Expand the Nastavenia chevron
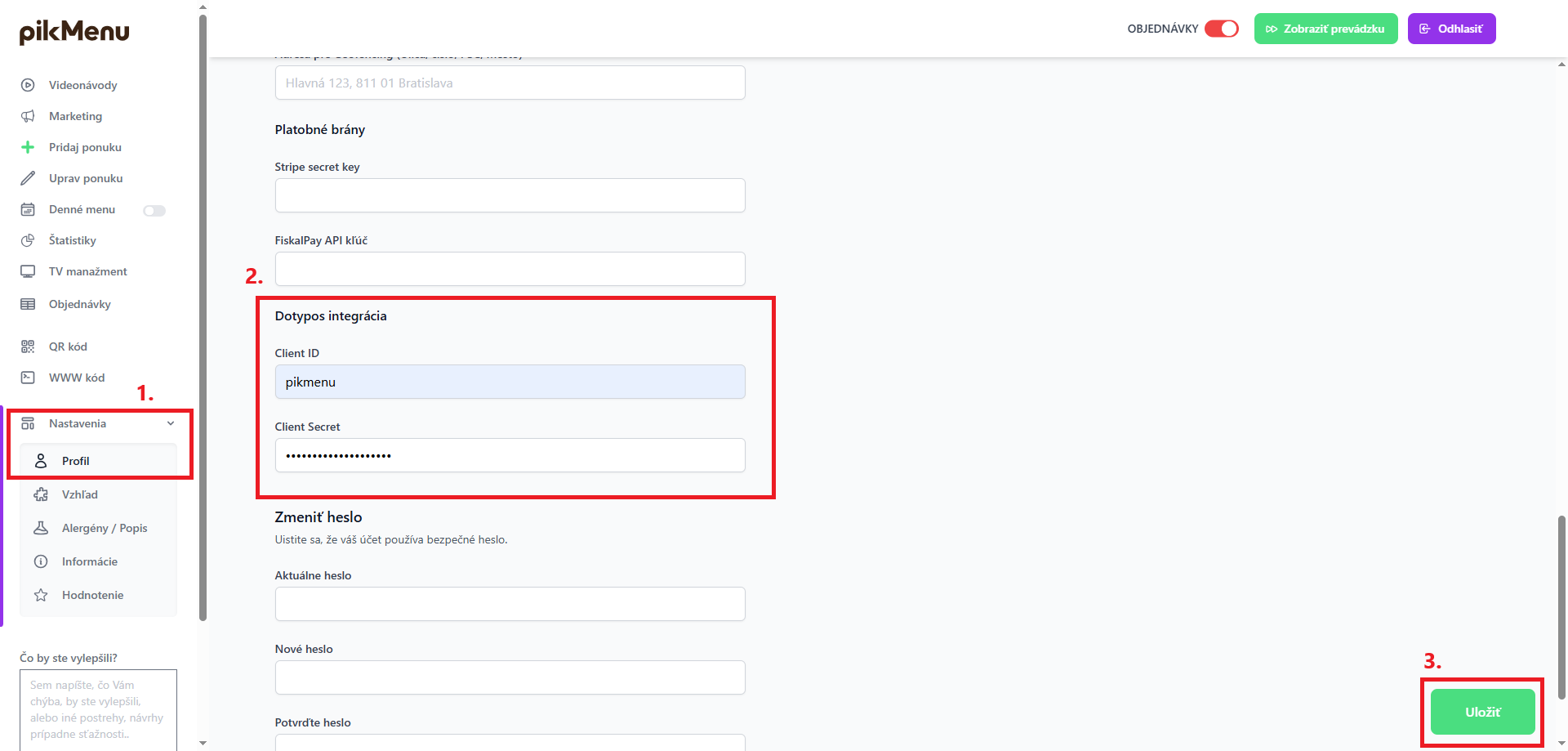This screenshot has width=1568, height=751. (171, 423)
